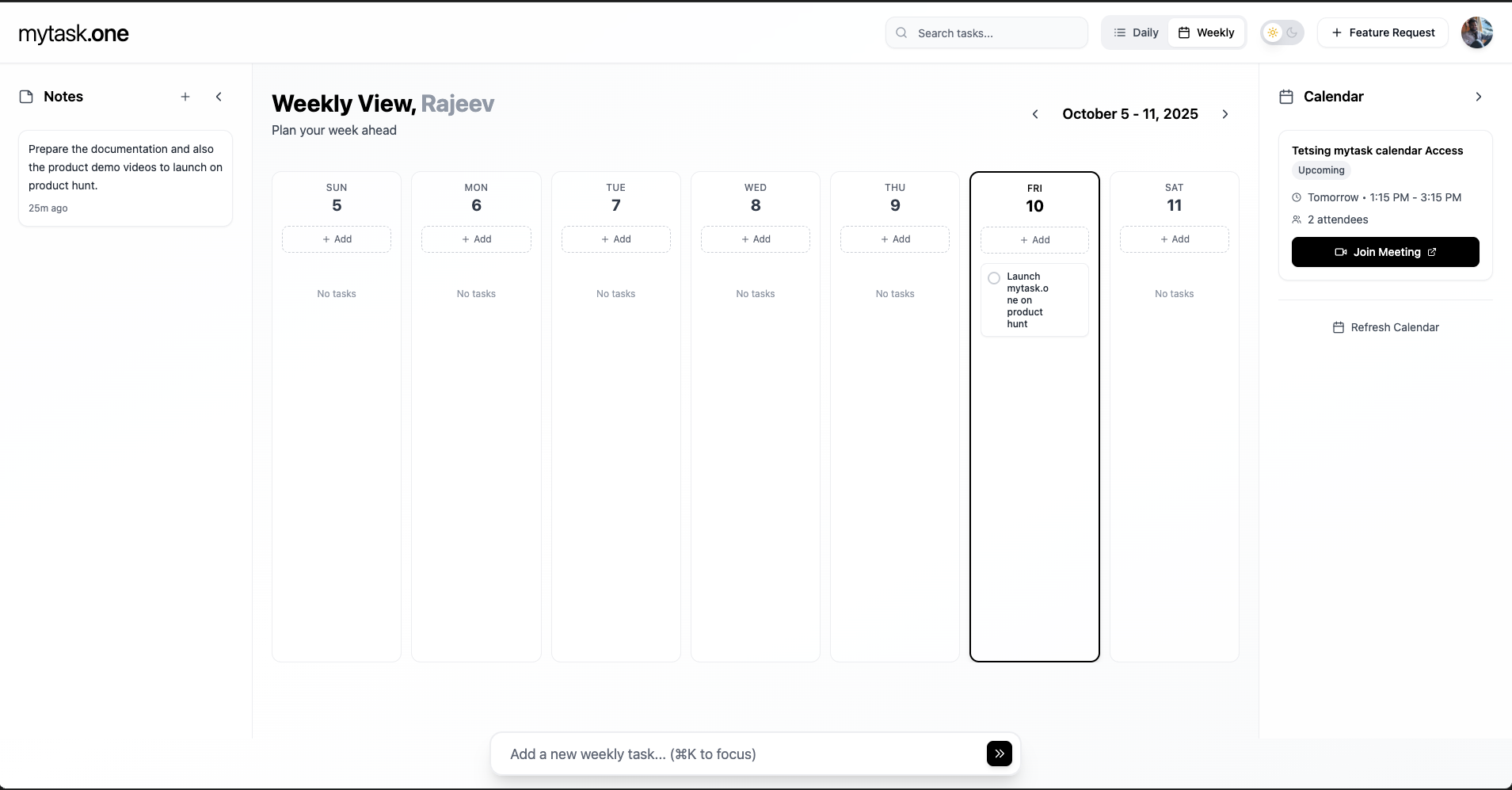Focus the Add a new weekly task field
Screen dimensions: 1512x790
coord(743,754)
